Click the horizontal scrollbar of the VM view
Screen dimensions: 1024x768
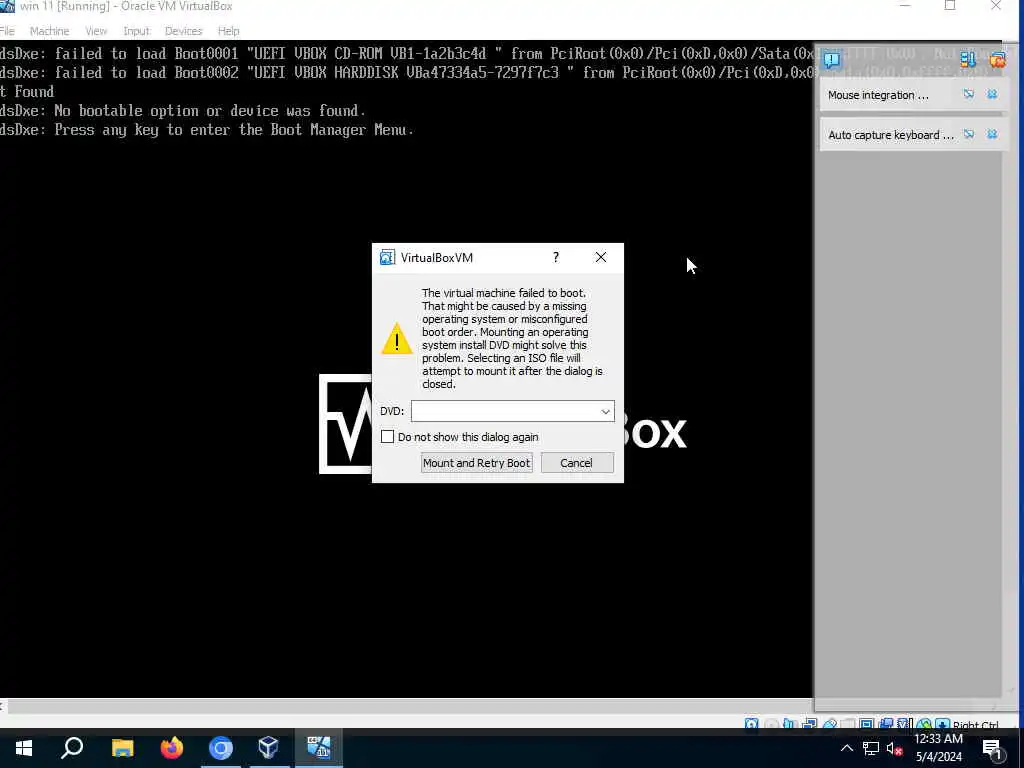[410, 706]
